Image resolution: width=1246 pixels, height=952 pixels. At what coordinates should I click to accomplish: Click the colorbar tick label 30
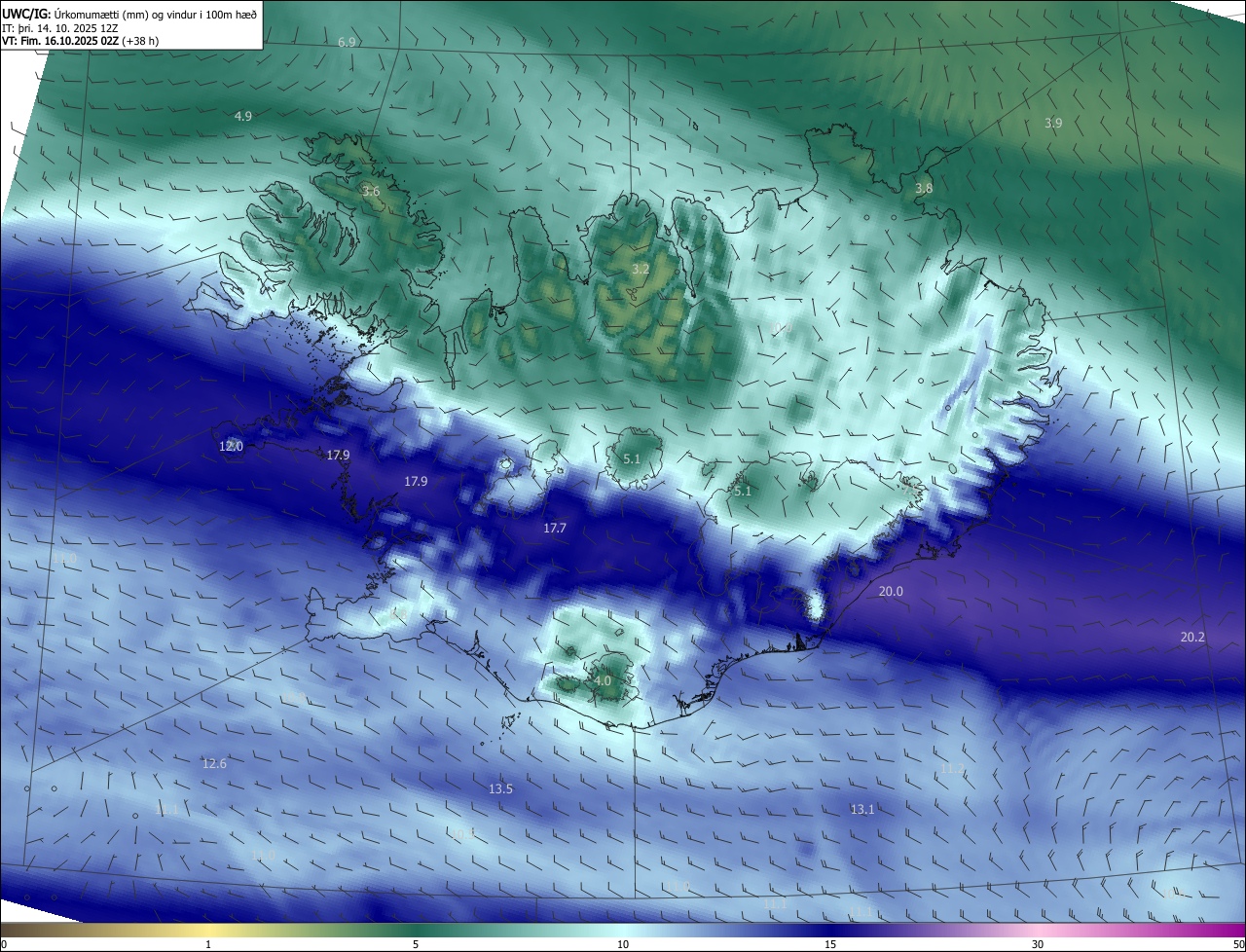1038,944
